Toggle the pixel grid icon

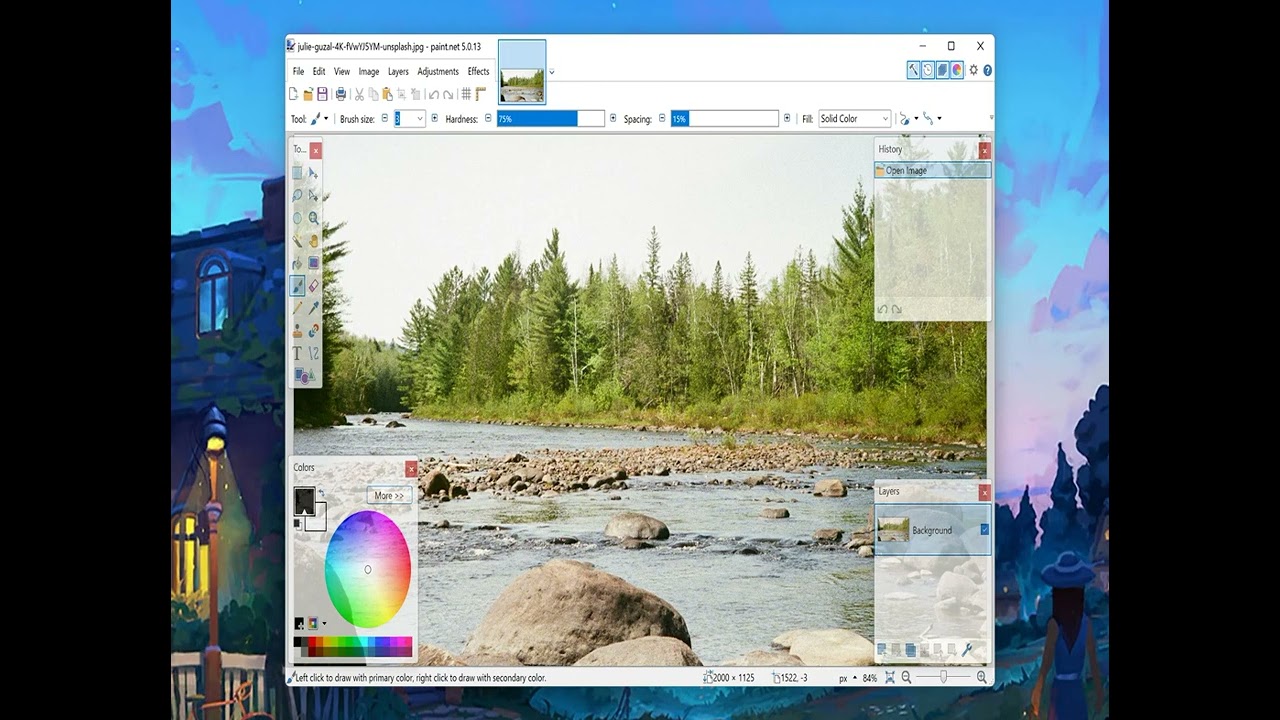pyautogui.click(x=466, y=94)
